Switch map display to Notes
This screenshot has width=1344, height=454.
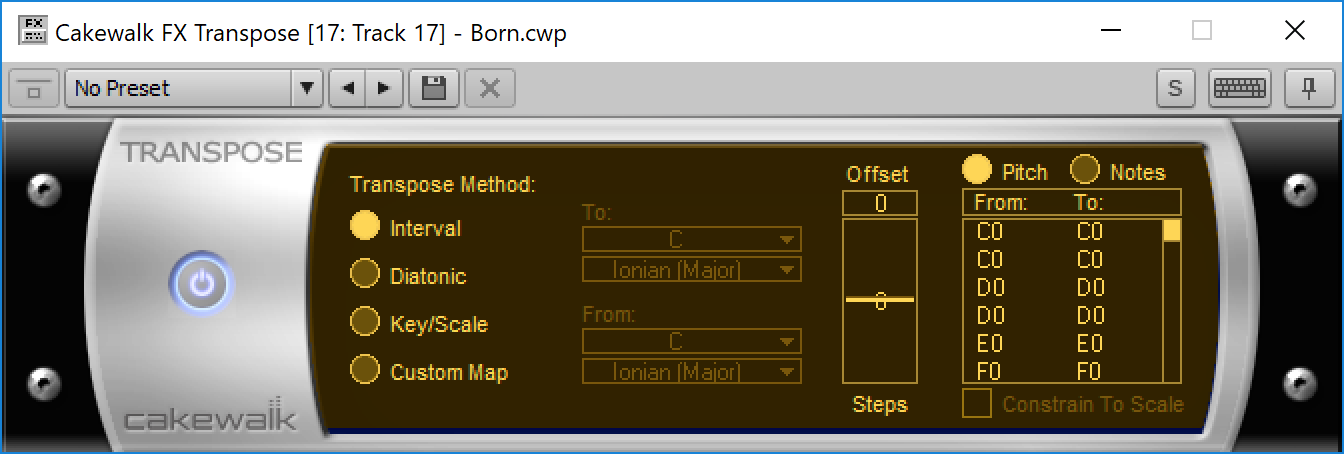pyautogui.click(x=1086, y=171)
